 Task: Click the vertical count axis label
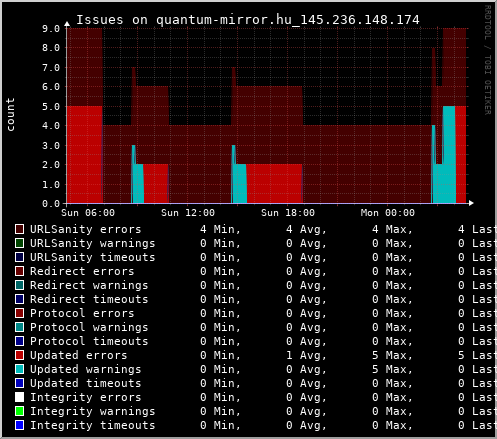pyautogui.click(x=10, y=114)
